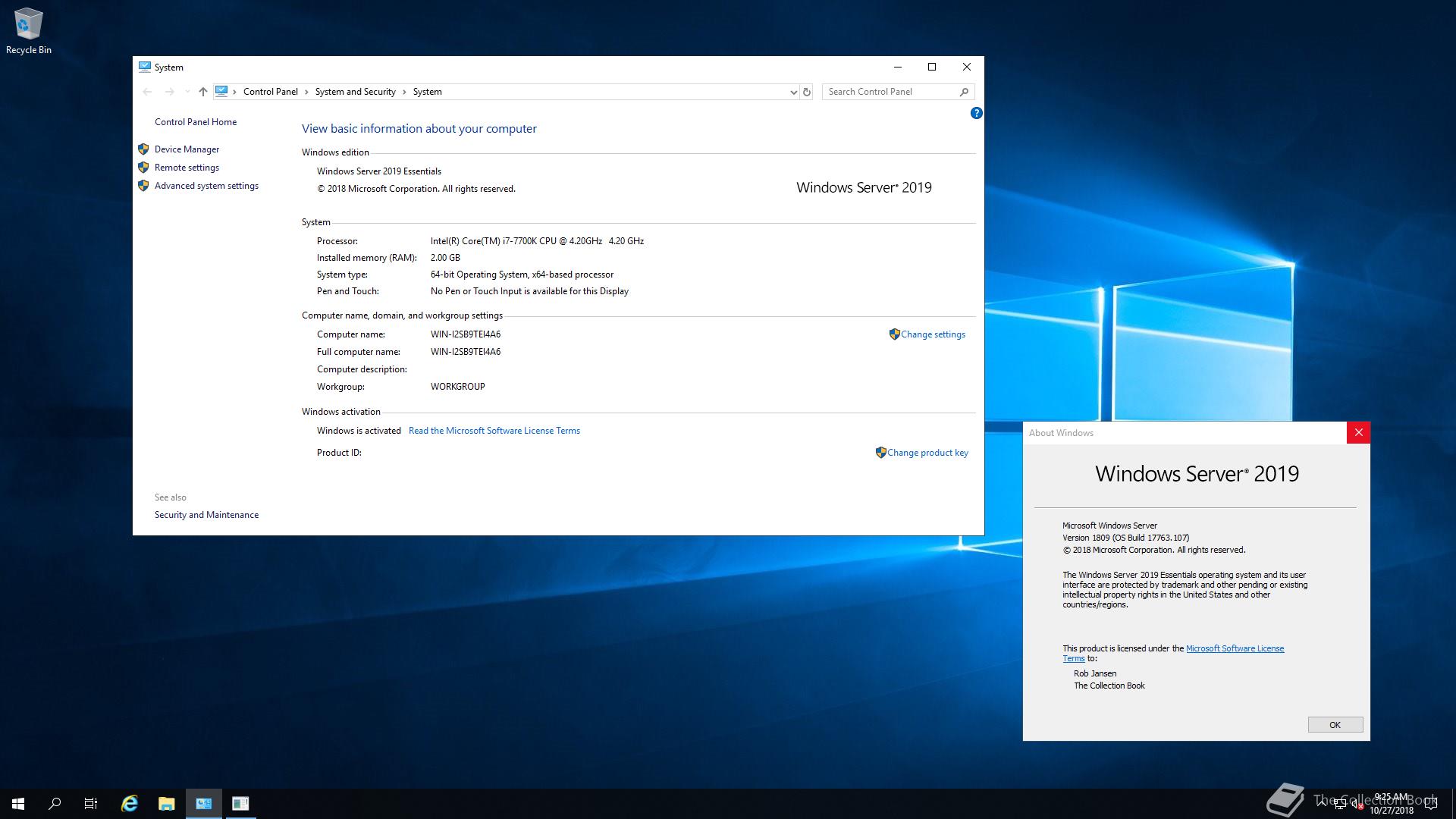Open the Recycle Bin desktop icon
The height and width of the screenshot is (819, 1456).
(x=29, y=32)
